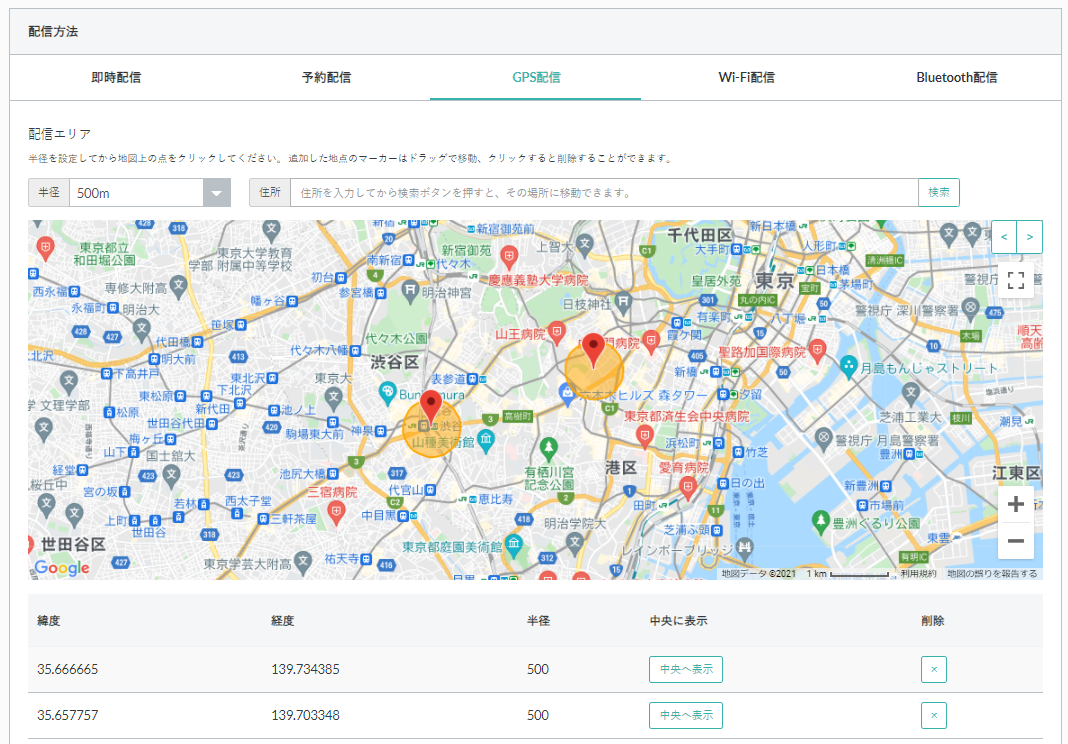Viewport: 1068px width, 744px height.
Task: Click the 慶應義塾大学病院 hospital pin
Action: pos(509,258)
